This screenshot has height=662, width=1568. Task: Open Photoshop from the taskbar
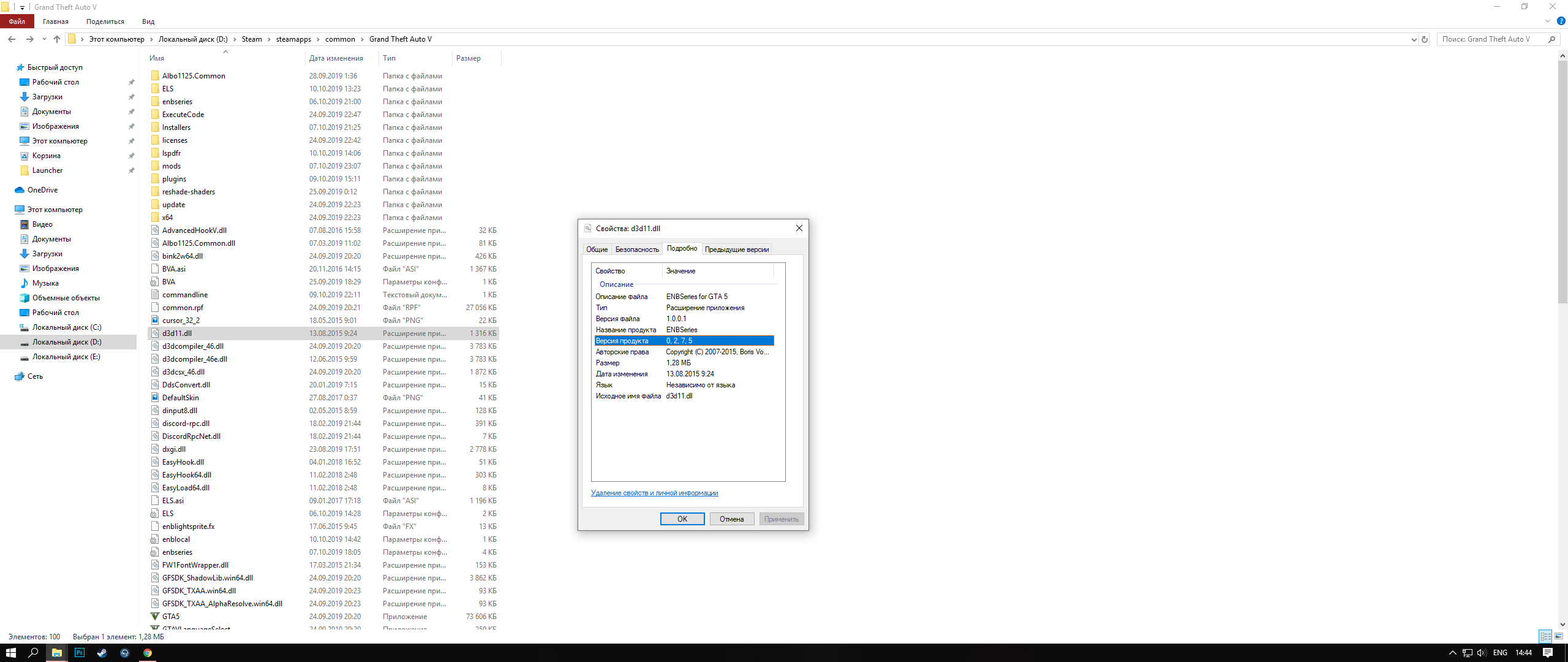[79, 653]
